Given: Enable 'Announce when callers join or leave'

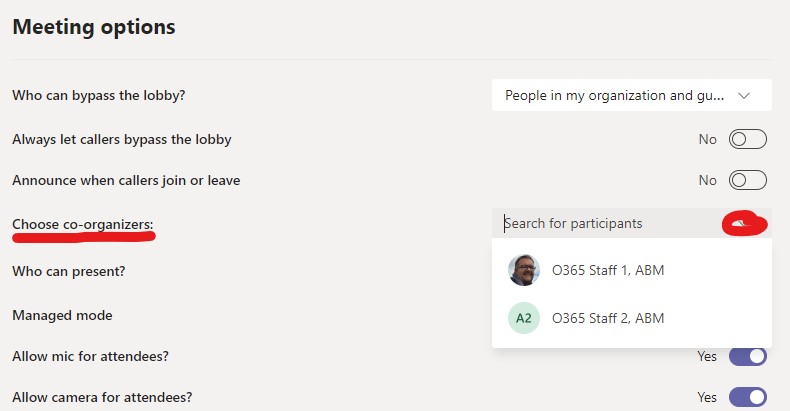Looking at the screenshot, I should click(747, 181).
